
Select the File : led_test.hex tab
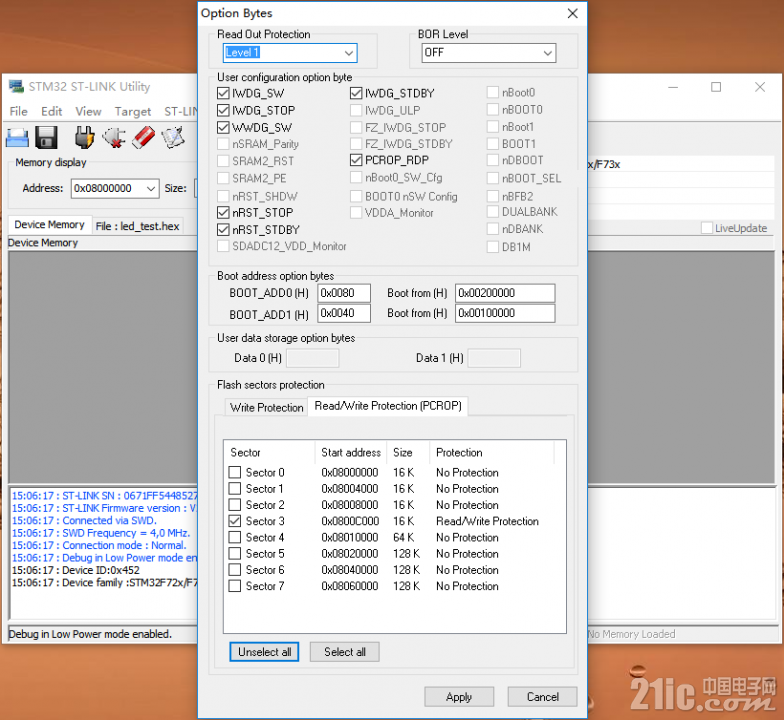click(138, 226)
